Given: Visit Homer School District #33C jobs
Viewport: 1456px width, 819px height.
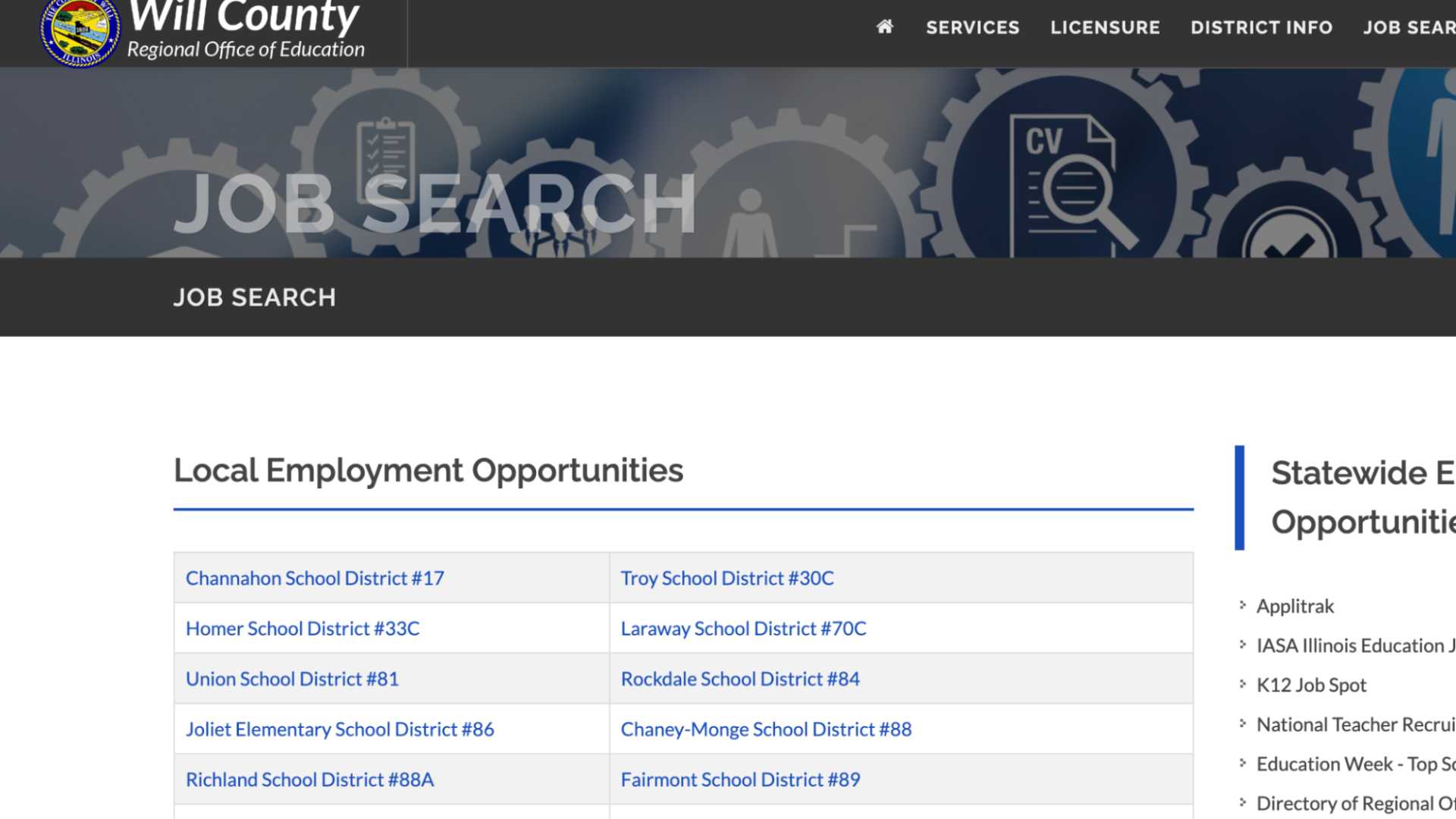Looking at the screenshot, I should click(303, 628).
